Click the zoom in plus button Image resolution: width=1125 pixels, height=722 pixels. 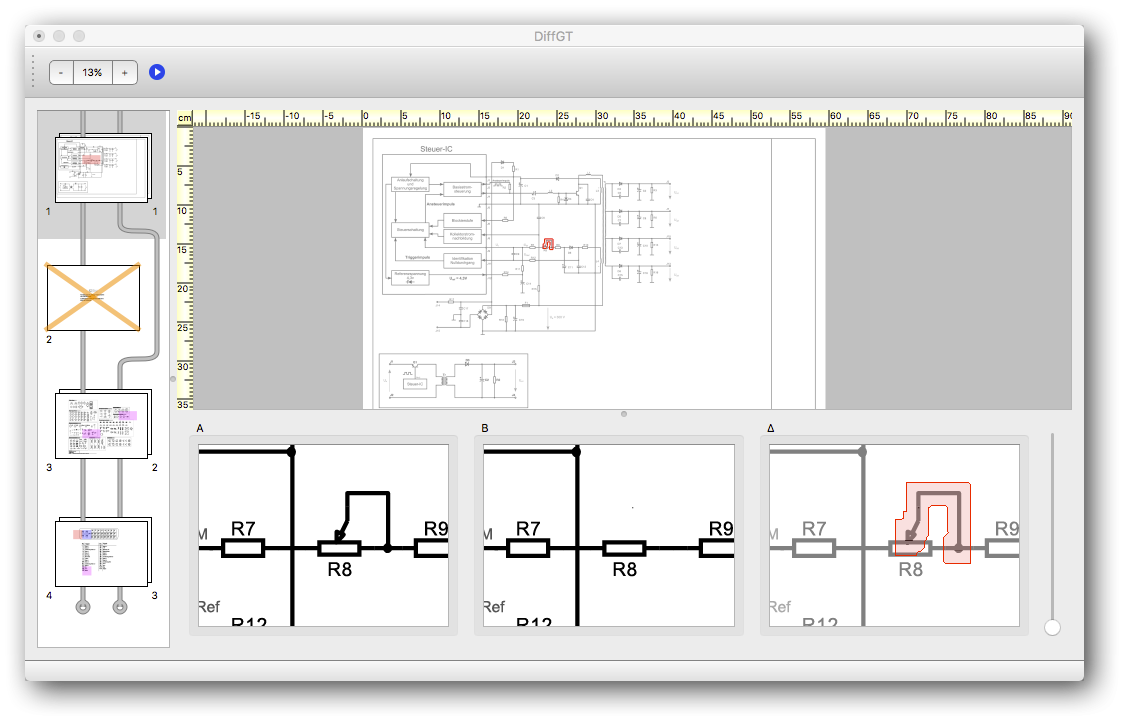[125, 72]
